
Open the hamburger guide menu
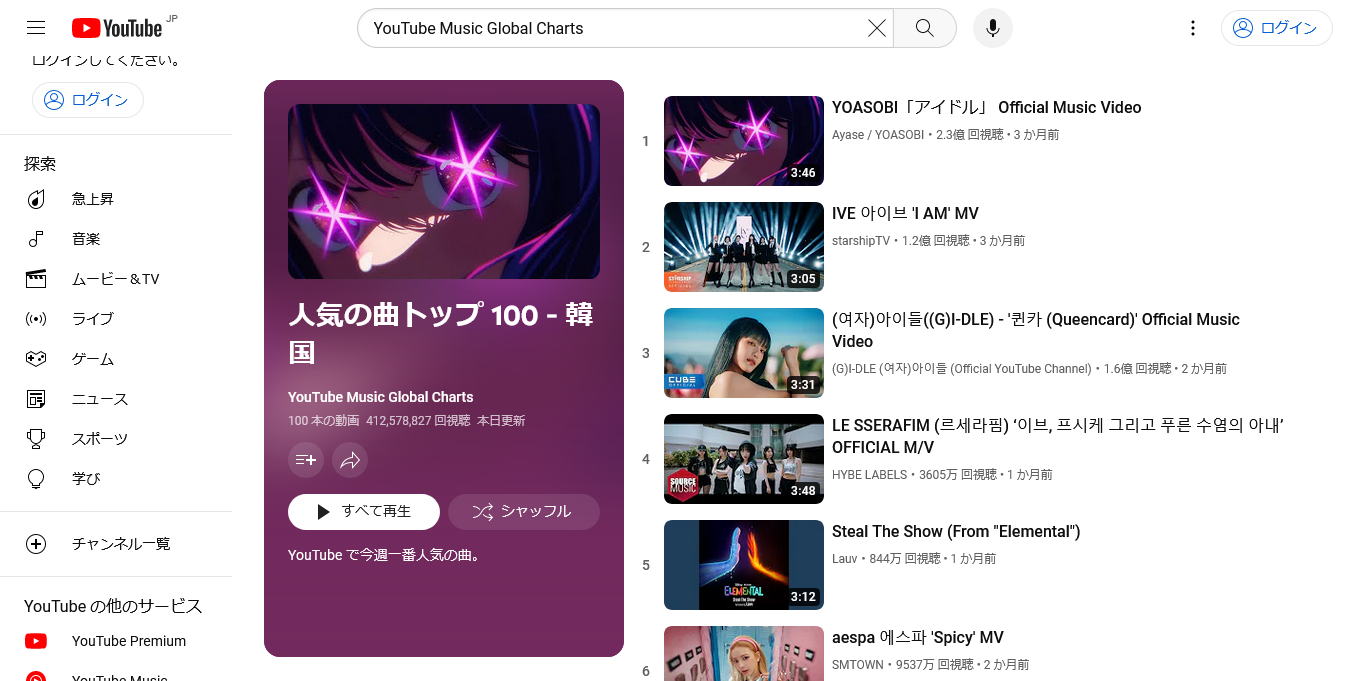[36, 28]
